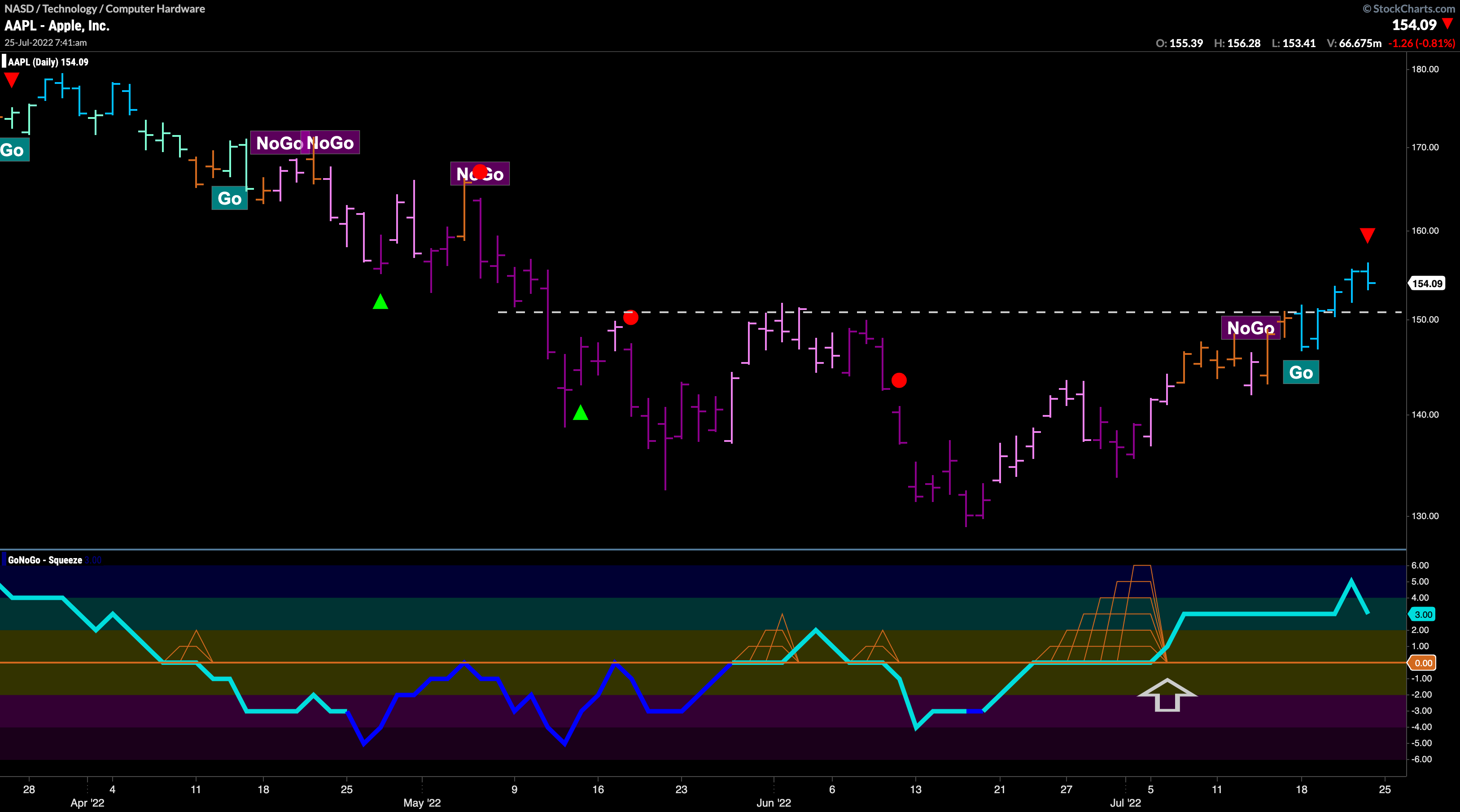The height and width of the screenshot is (812, 1460).
Task: Click the L: 153.41 low value
Action: coord(1294,43)
